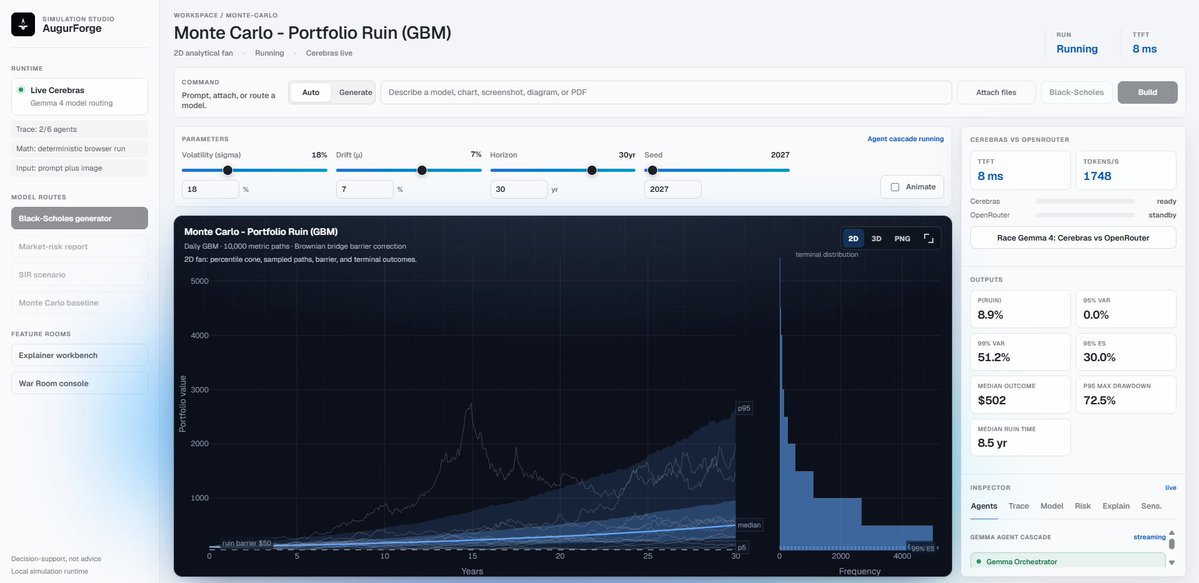Select Market-risk report route

pos(80,246)
